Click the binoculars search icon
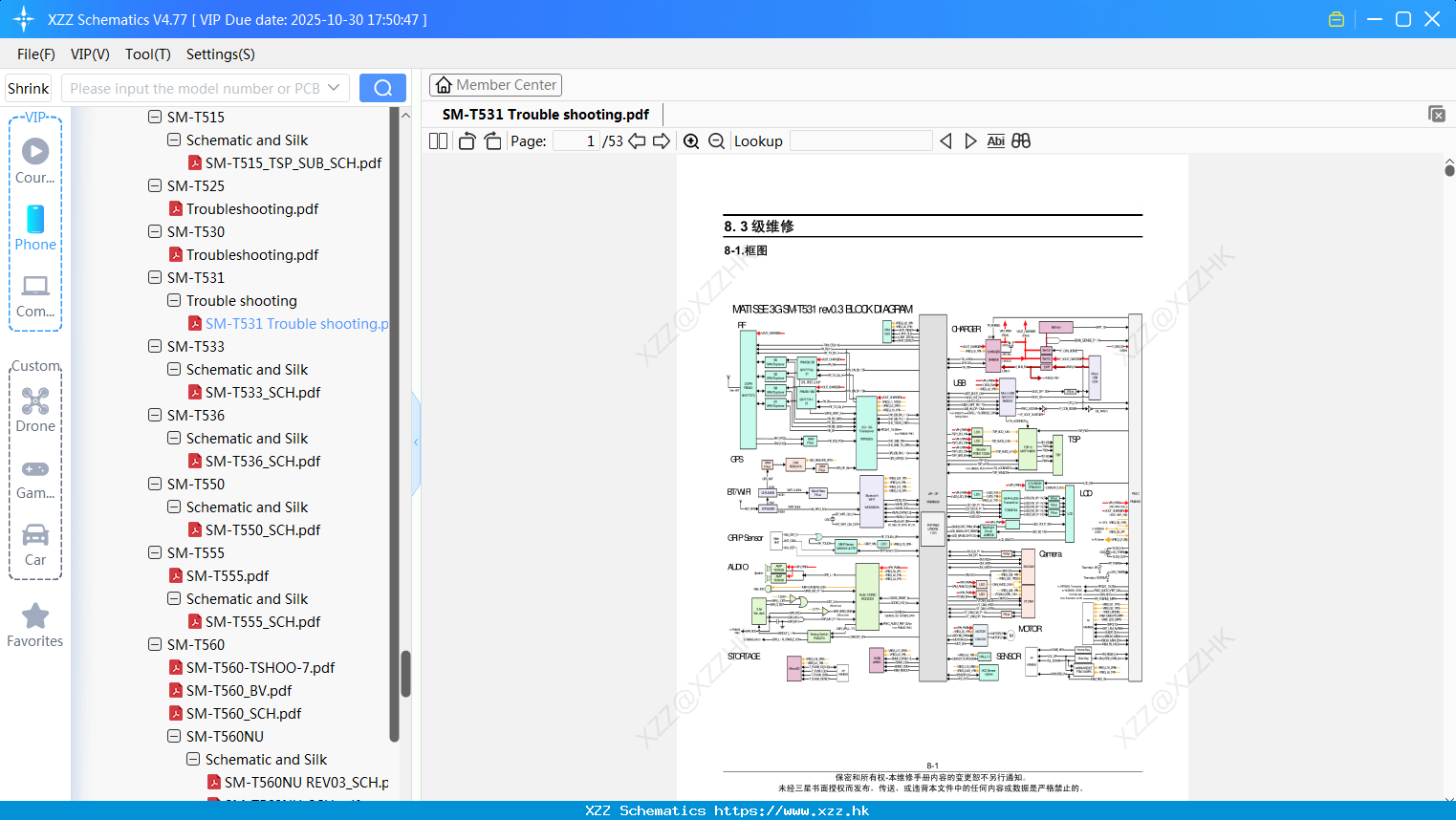This screenshot has width=1456, height=820. 1021,141
